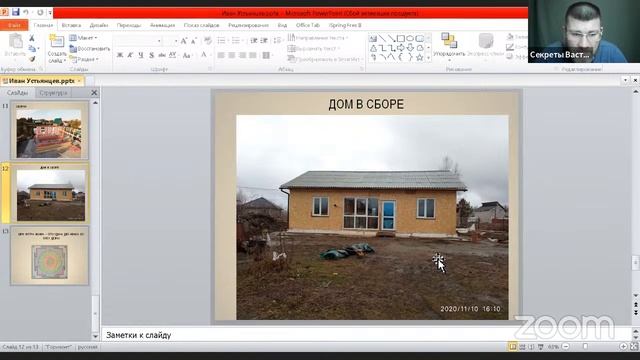Open the numbered list dropdown
This screenshot has width=640, height=360.
(237, 41)
